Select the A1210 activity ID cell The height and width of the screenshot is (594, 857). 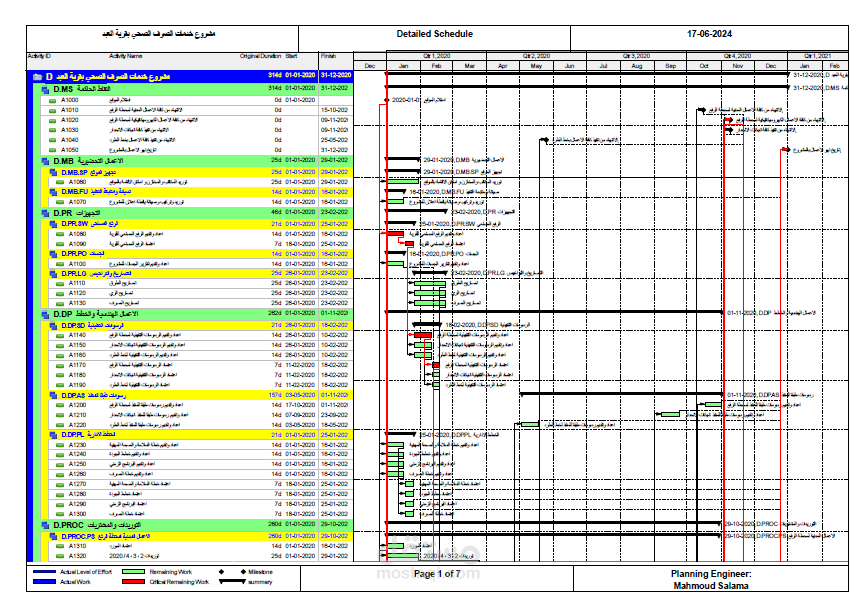pyautogui.click(x=77, y=416)
